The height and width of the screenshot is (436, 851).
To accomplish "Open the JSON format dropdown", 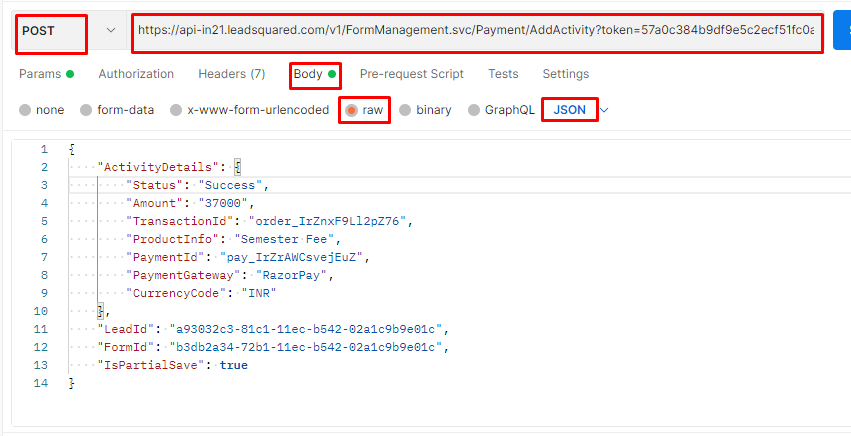I will 580,110.
